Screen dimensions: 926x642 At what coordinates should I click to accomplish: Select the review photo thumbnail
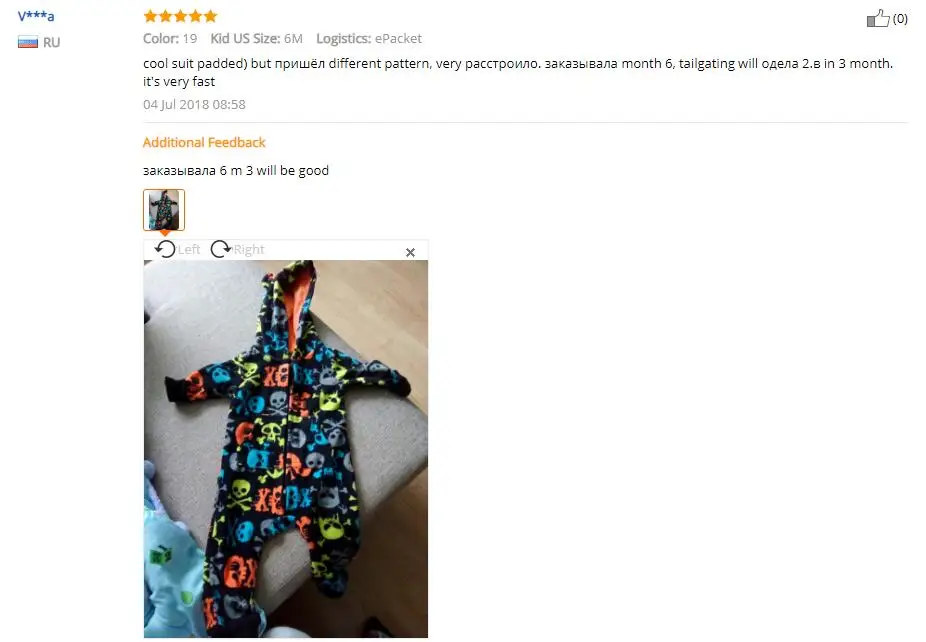164,210
